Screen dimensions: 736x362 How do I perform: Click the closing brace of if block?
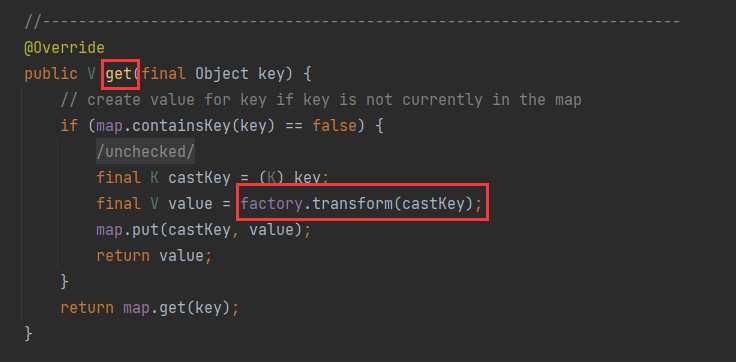pyautogui.click(x=65, y=282)
